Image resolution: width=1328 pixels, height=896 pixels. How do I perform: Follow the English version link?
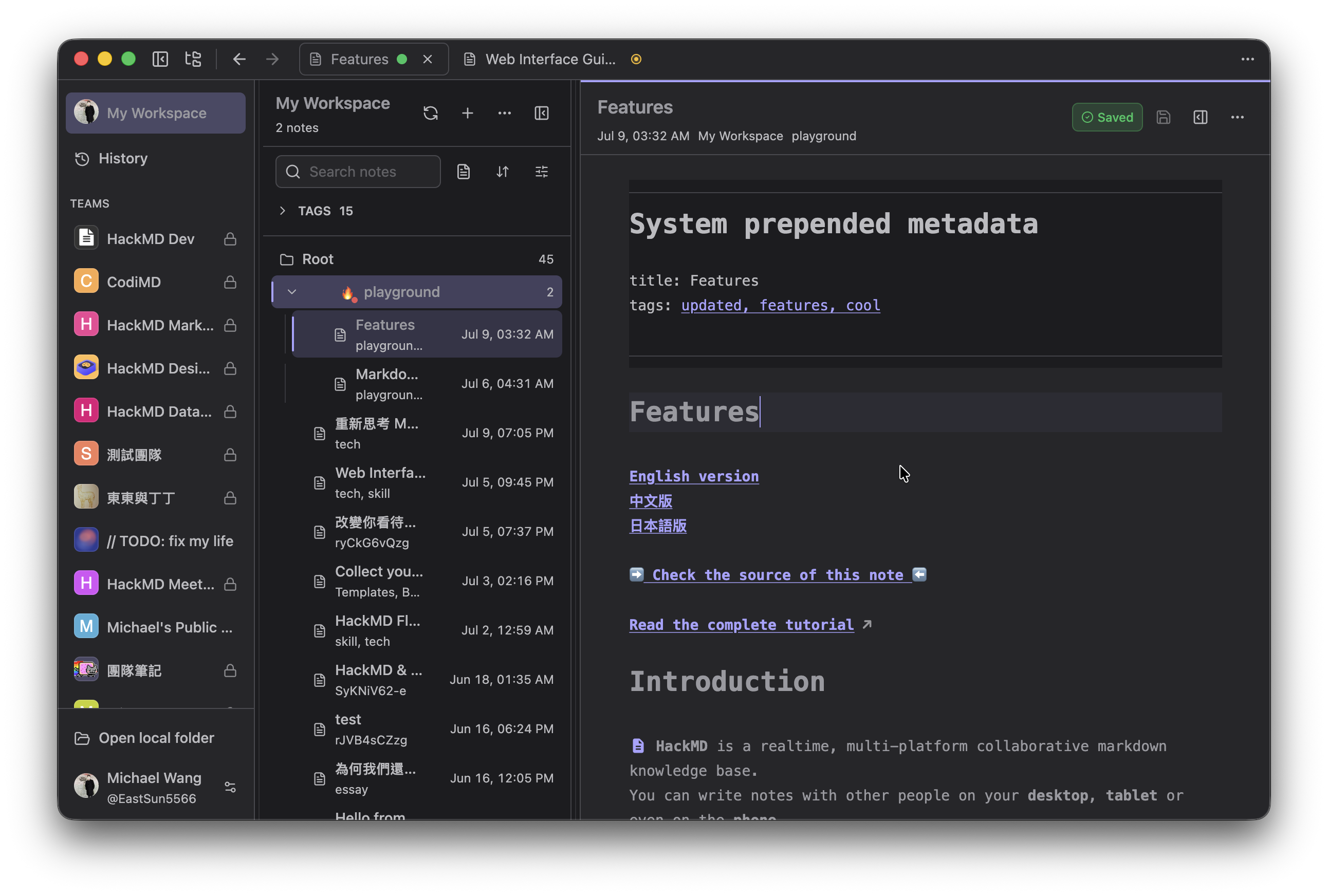[x=694, y=476]
